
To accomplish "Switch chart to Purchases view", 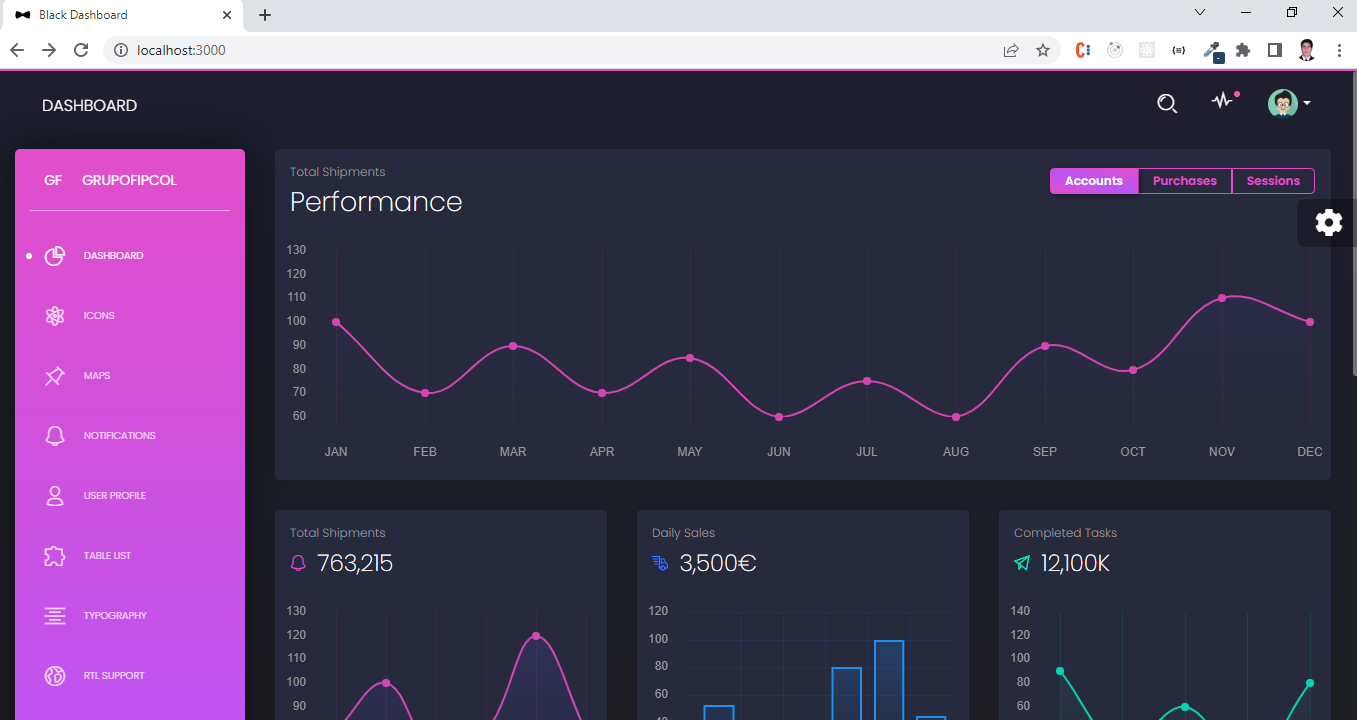I will [1185, 181].
